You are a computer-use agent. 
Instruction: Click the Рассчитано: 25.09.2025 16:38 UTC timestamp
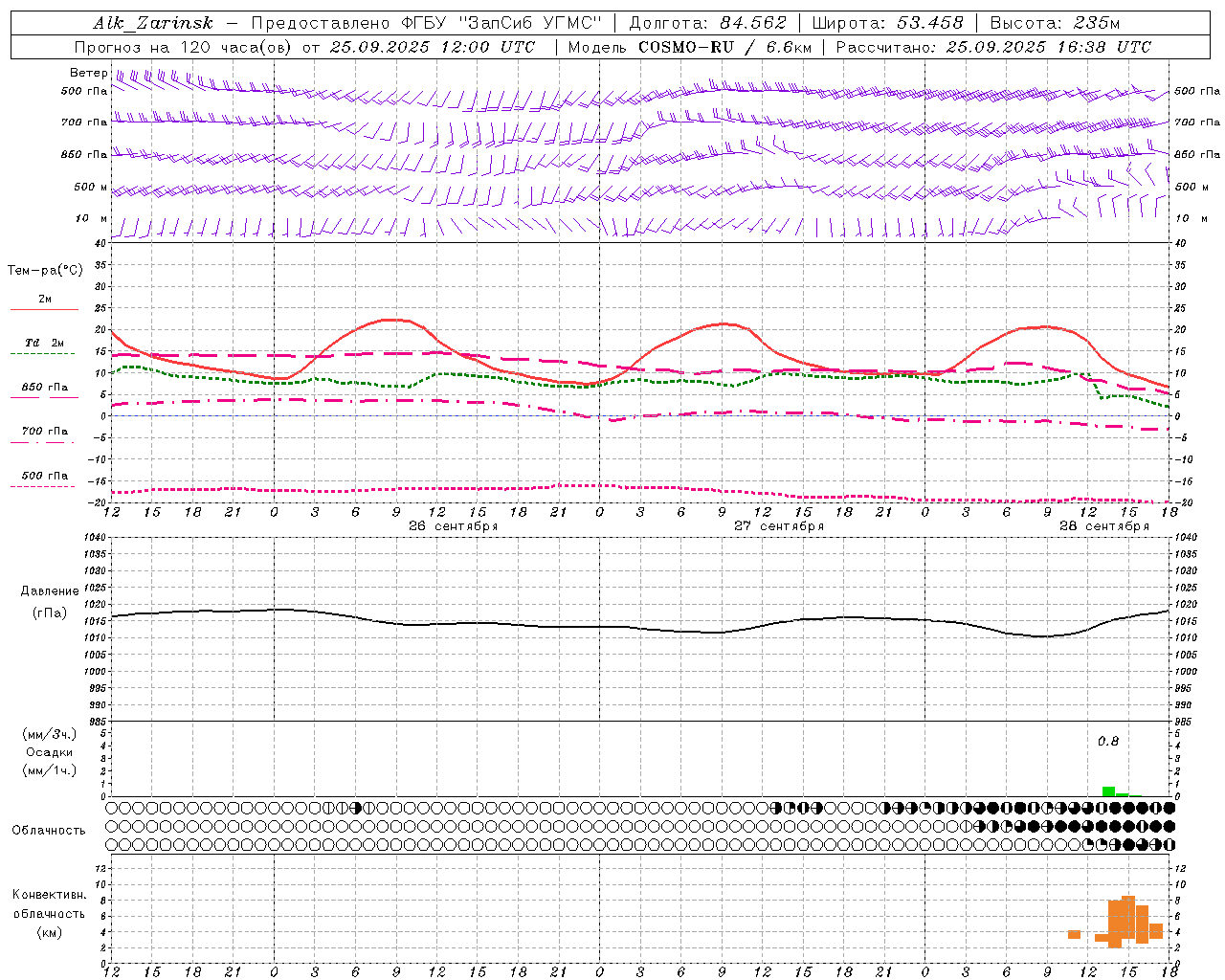994,47
